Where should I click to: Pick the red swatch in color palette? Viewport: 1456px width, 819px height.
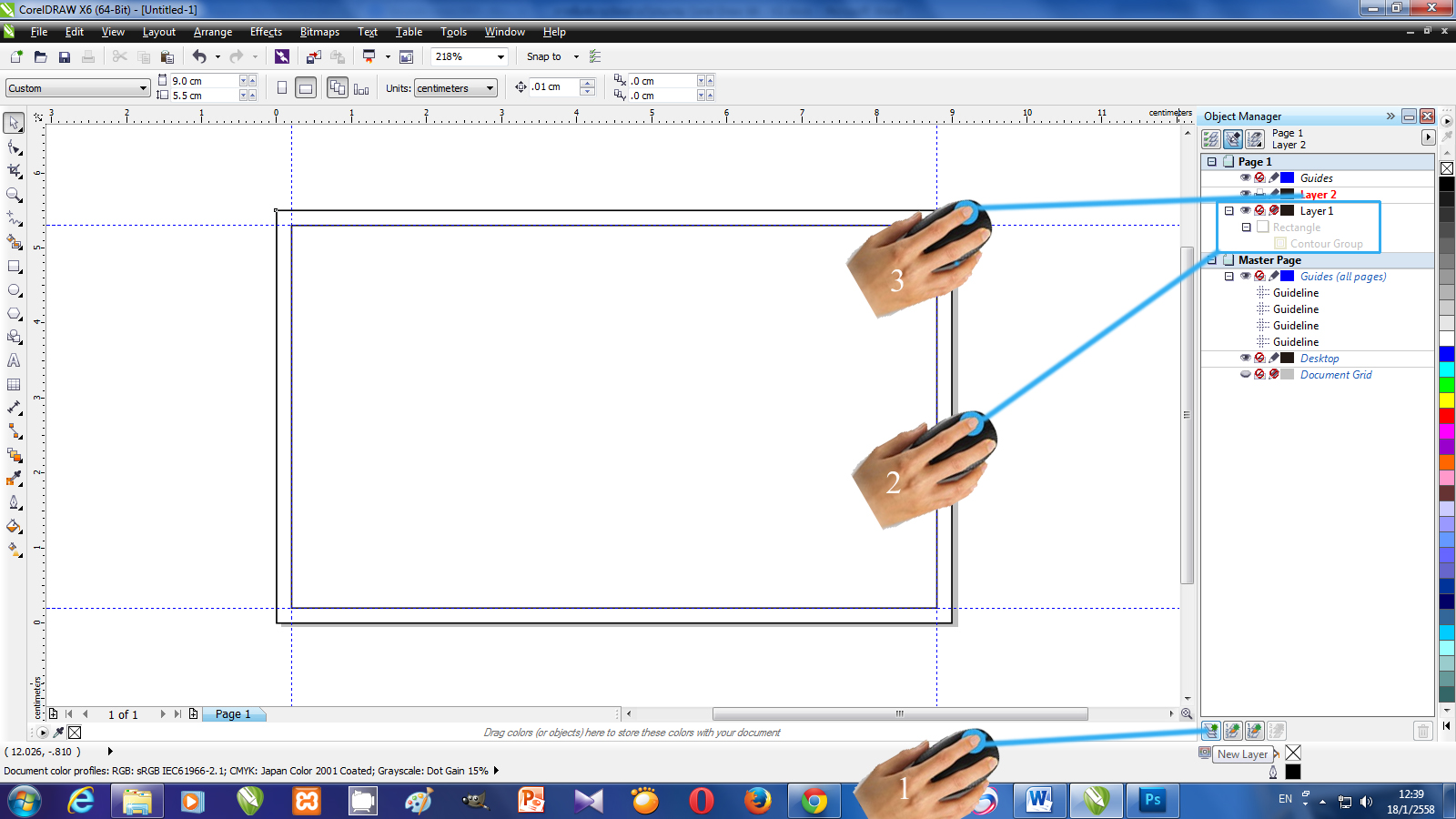click(1446, 416)
